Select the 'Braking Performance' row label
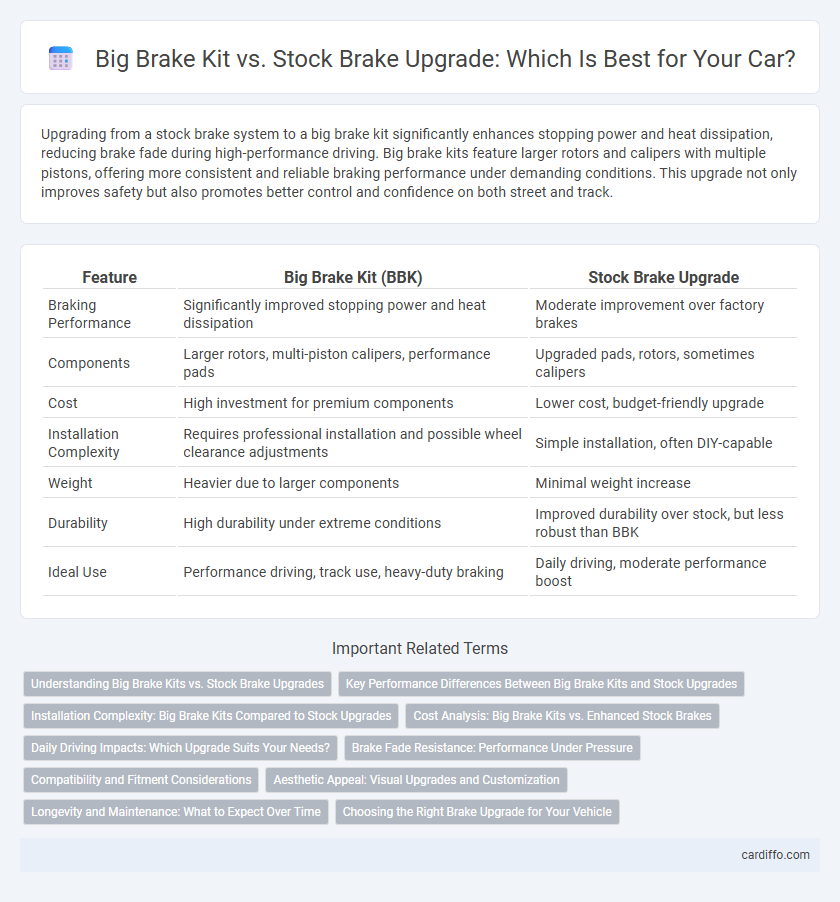The width and height of the screenshot is (840, 902). tap(89, 314)
